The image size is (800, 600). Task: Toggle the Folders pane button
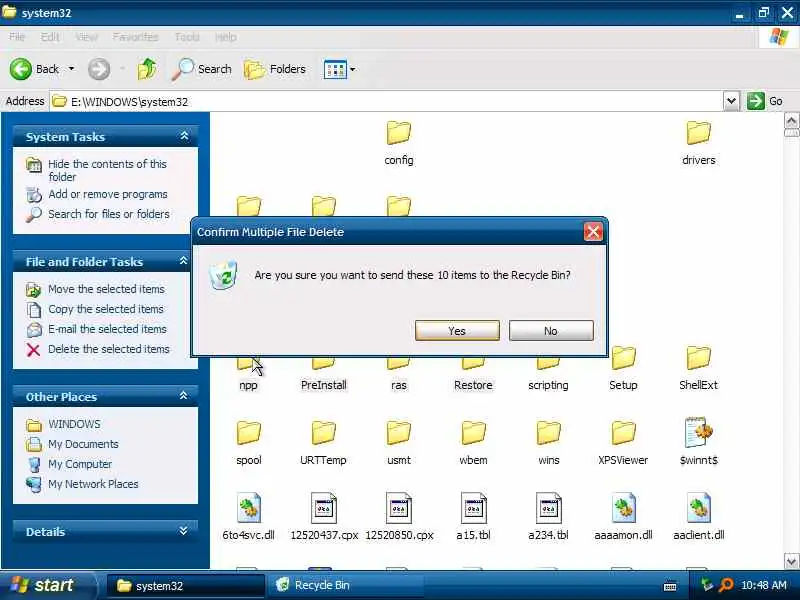click(275, 69)
